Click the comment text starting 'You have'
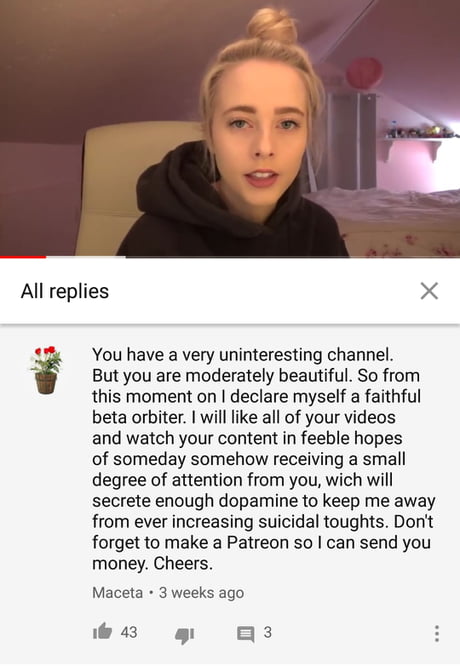Viewport: 460px width, 666px height. pyautogui.click(x=264, y=459)
